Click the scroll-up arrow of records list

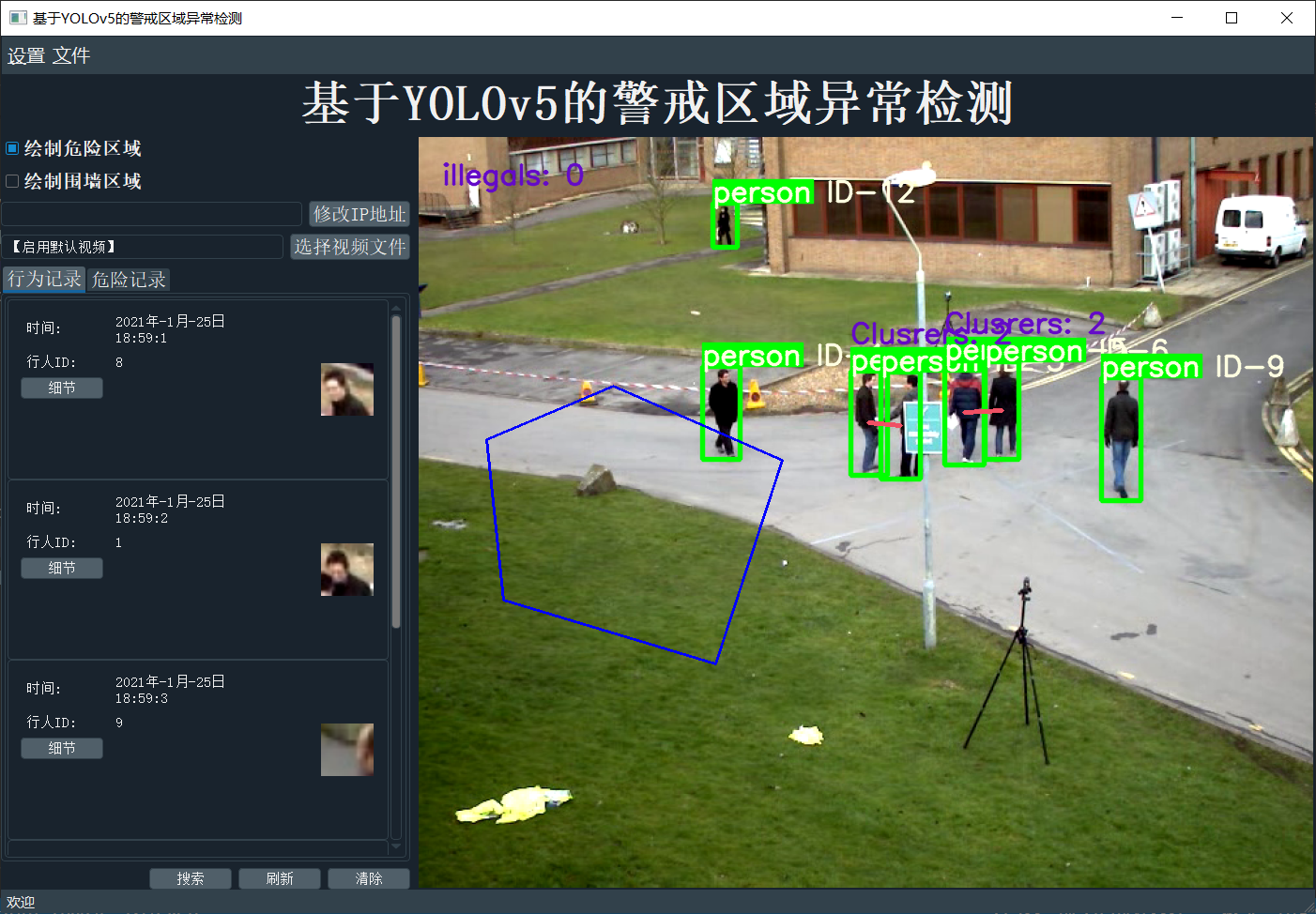click(396, 307)
